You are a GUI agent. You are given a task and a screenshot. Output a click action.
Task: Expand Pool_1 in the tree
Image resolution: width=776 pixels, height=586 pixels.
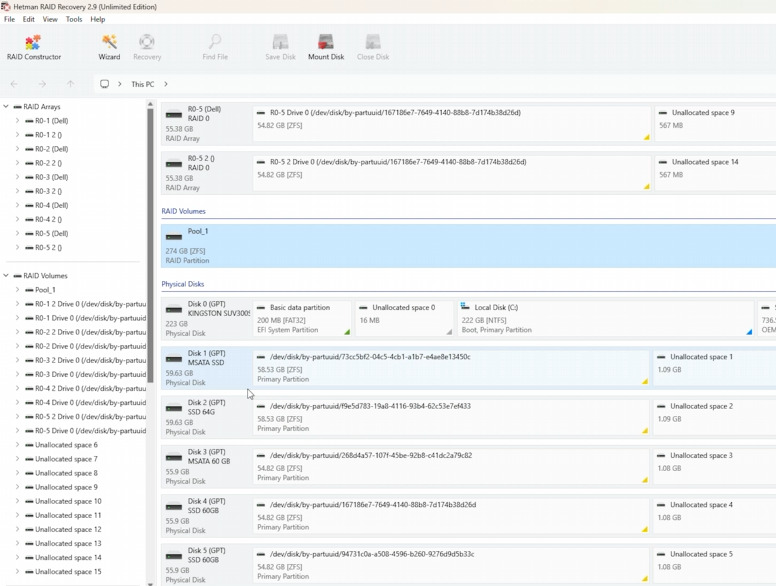[x=17, y=290]
